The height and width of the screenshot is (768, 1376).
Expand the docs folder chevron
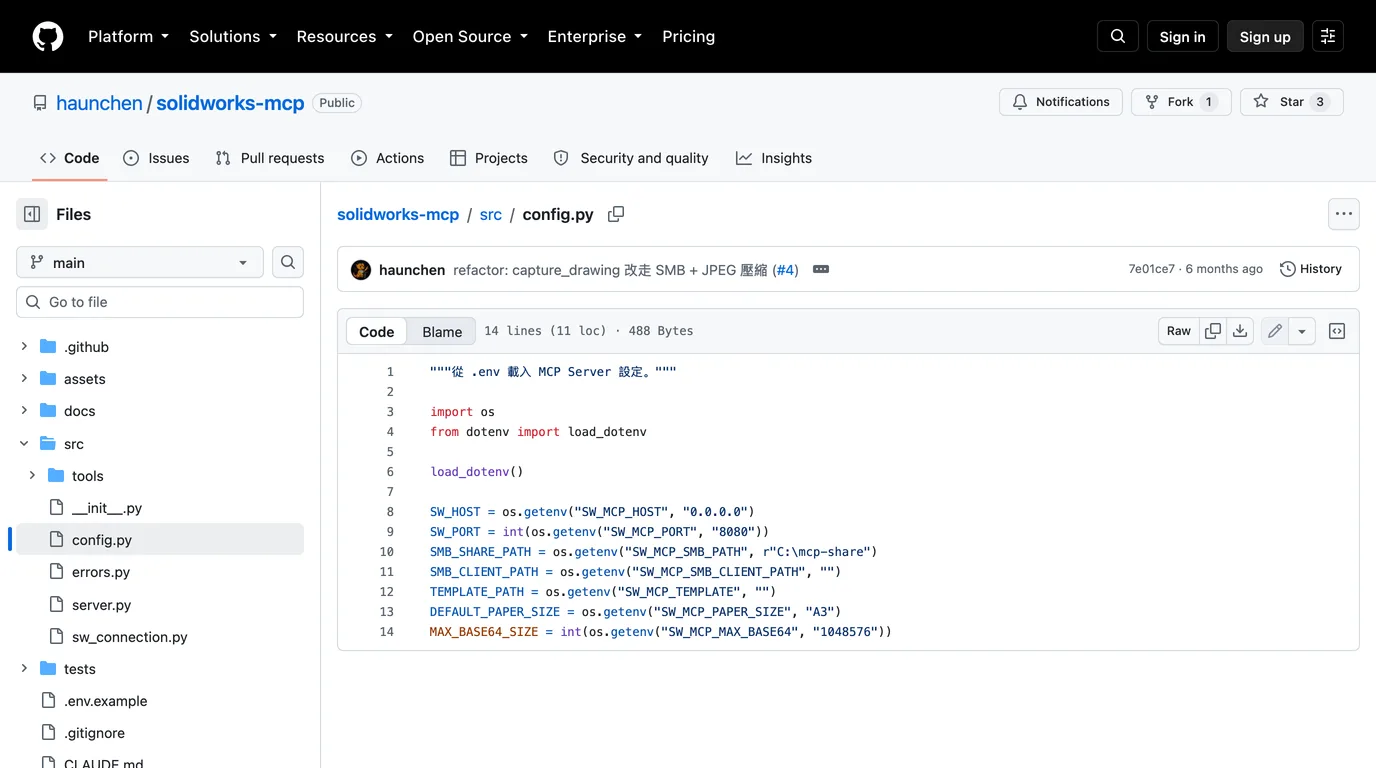pos(24,411)
